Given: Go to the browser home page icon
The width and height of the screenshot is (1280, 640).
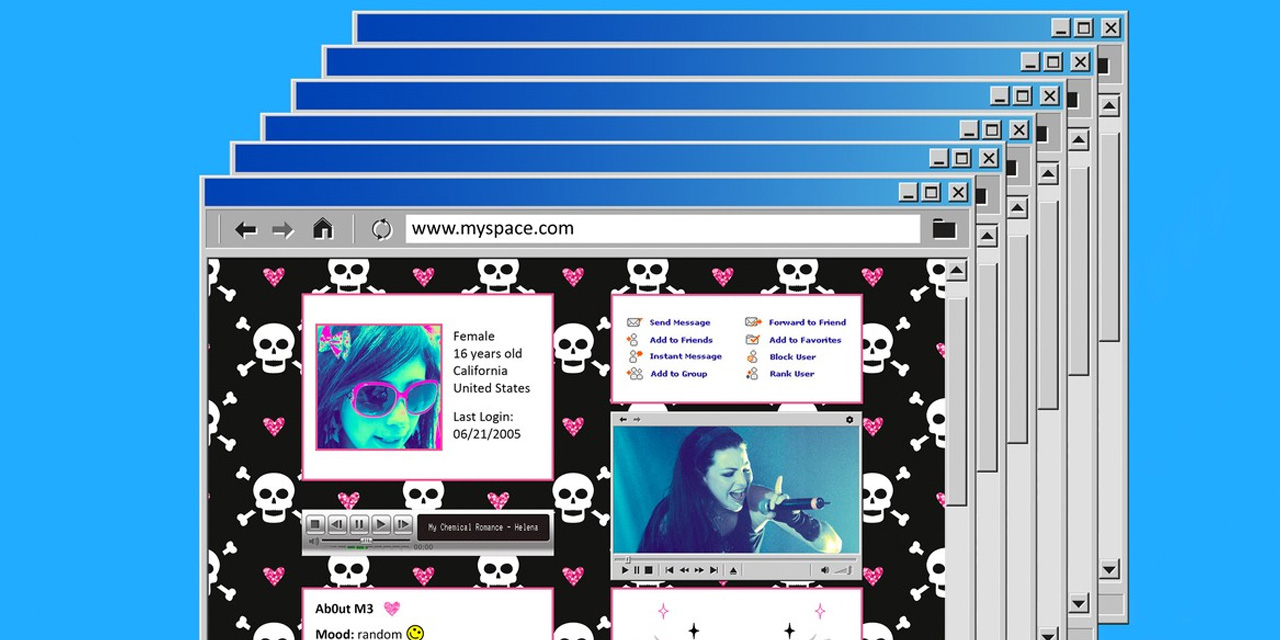Looking at the screenshot, I should click(x=323, y=229).
